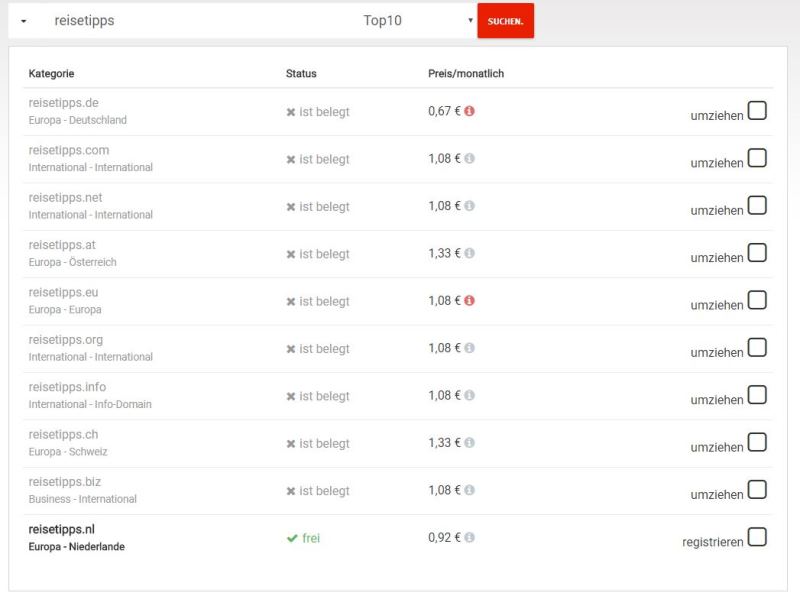The width and height of the screenshot is (800, 596).
Task: Check registrieren box for reisetipps.nl
Action: pos(757,537)
